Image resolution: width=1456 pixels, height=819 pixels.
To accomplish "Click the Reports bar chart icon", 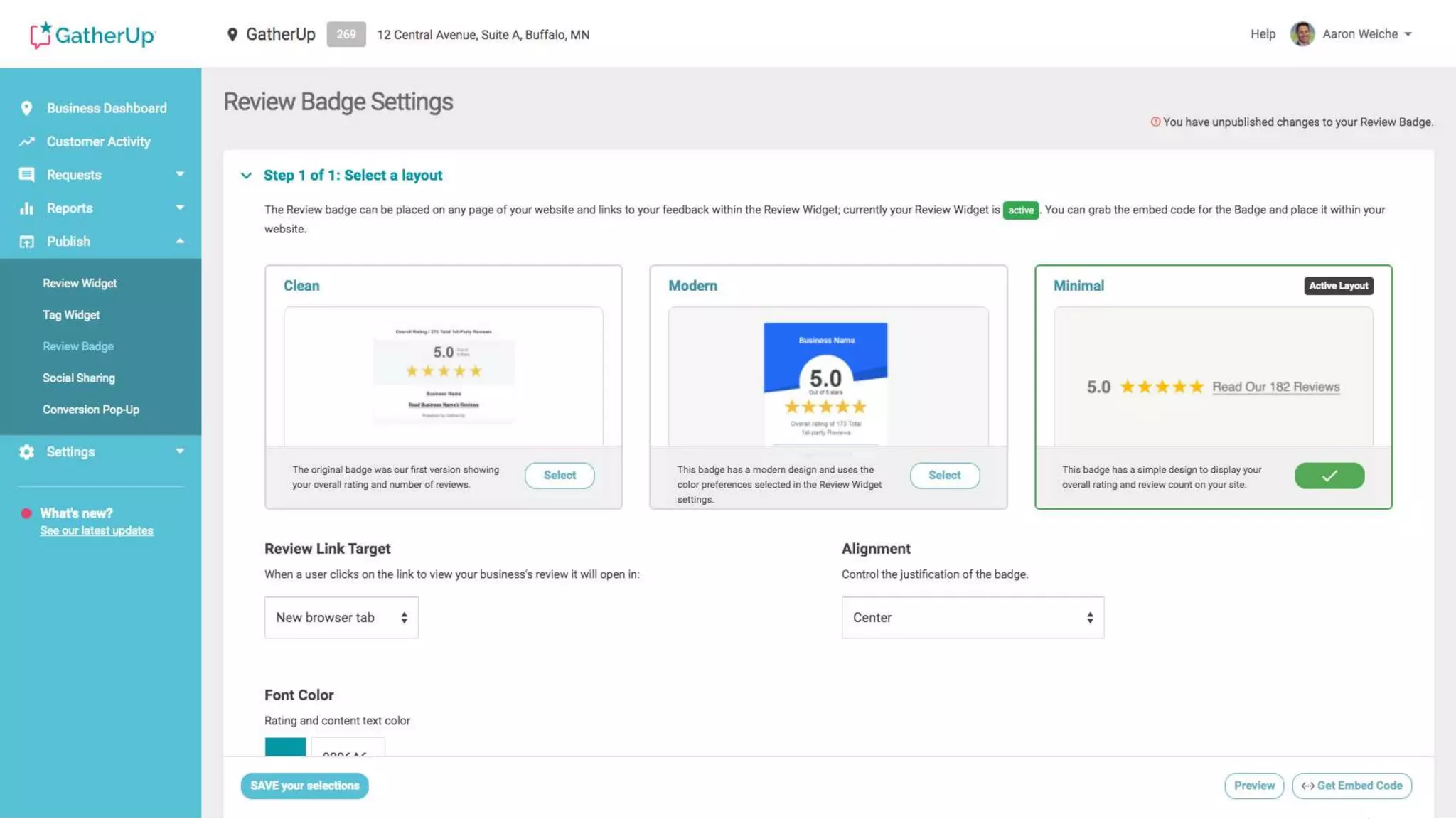I will [26, 208].
